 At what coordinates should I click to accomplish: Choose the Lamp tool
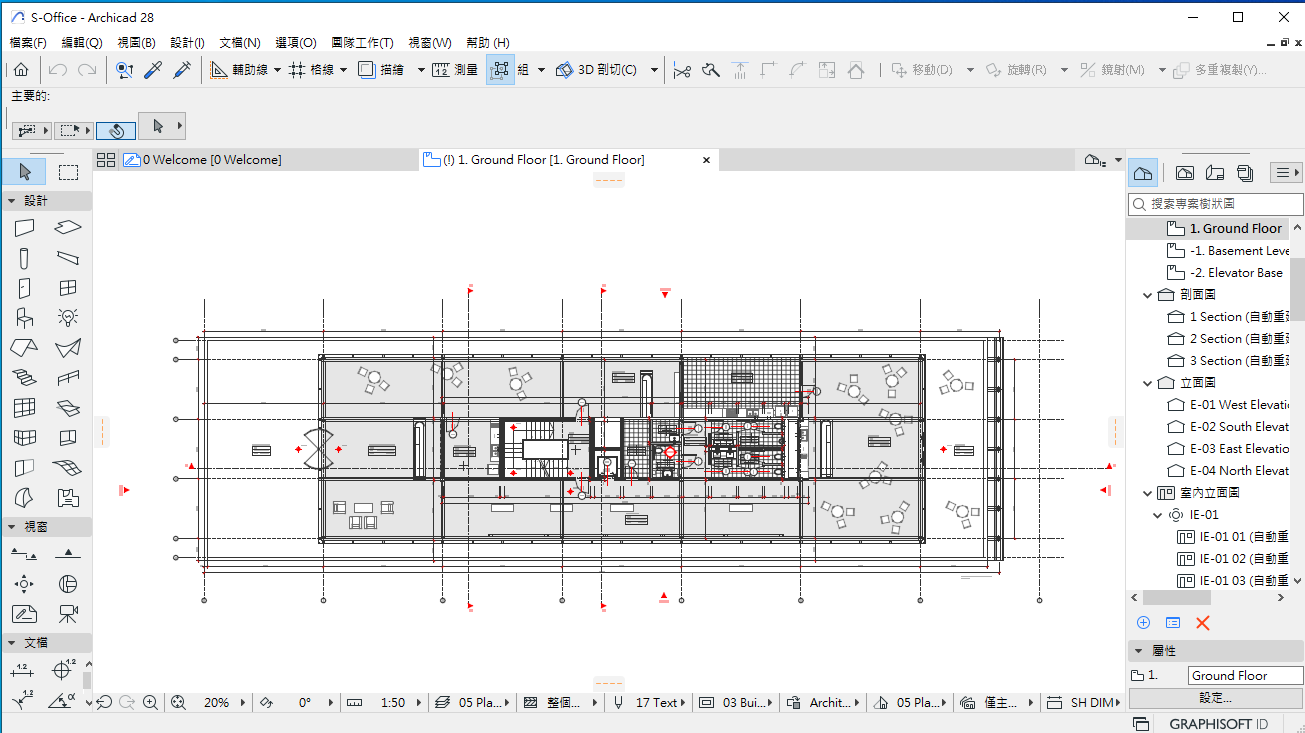point(68,318)
